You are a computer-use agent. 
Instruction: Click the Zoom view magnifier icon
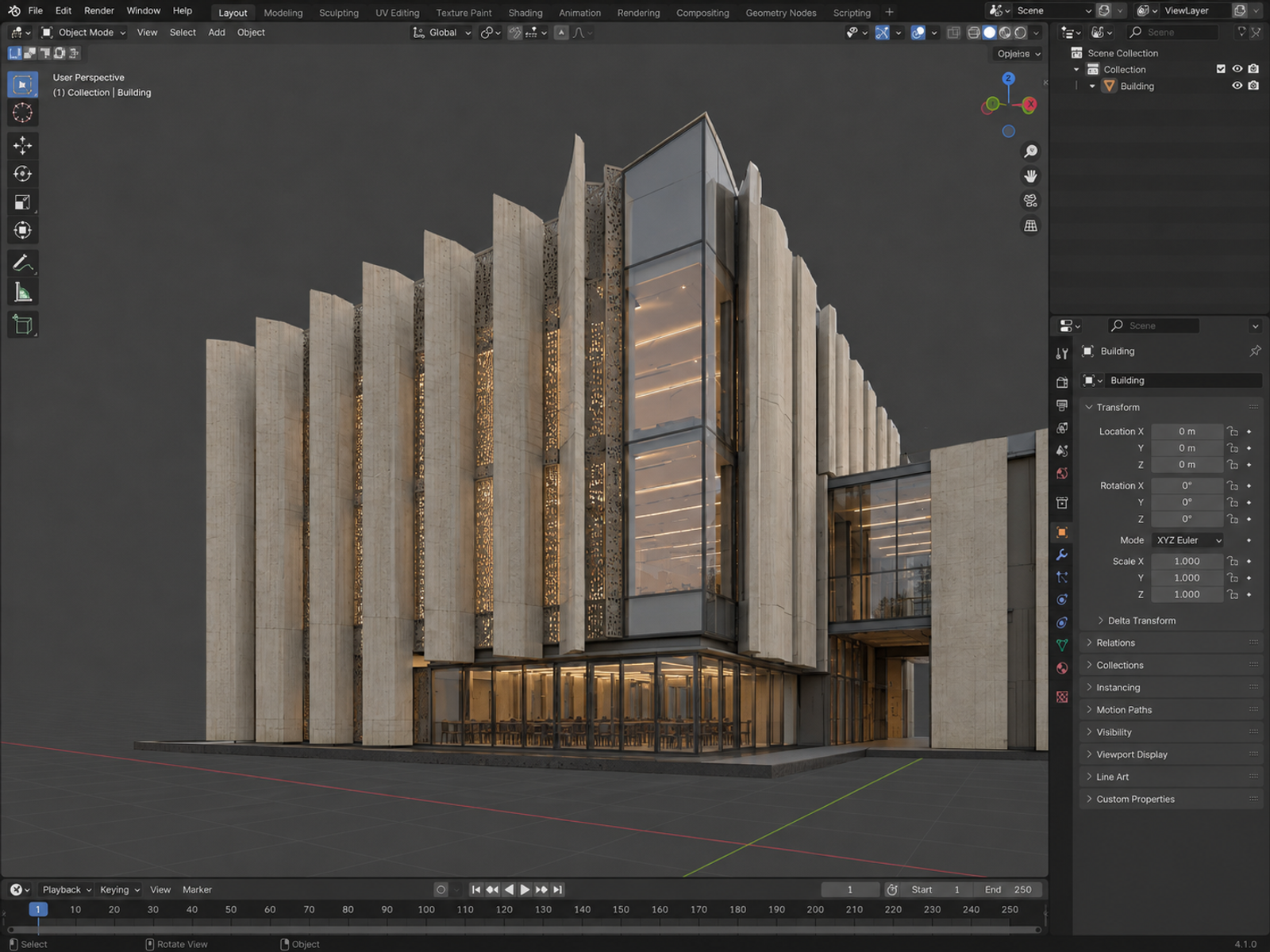1030,152
